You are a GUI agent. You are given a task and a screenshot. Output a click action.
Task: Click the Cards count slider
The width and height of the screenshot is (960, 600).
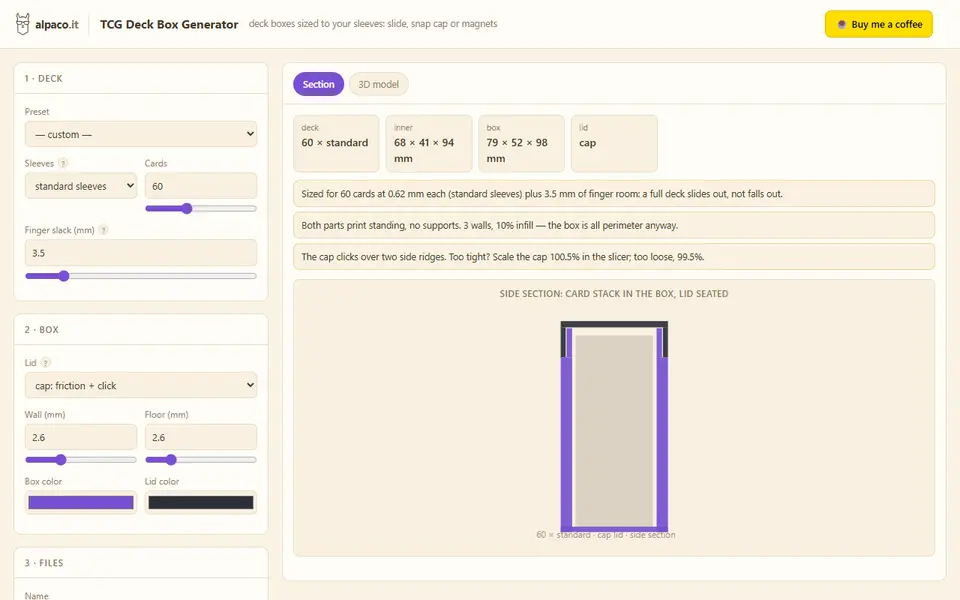pos(201,209)
